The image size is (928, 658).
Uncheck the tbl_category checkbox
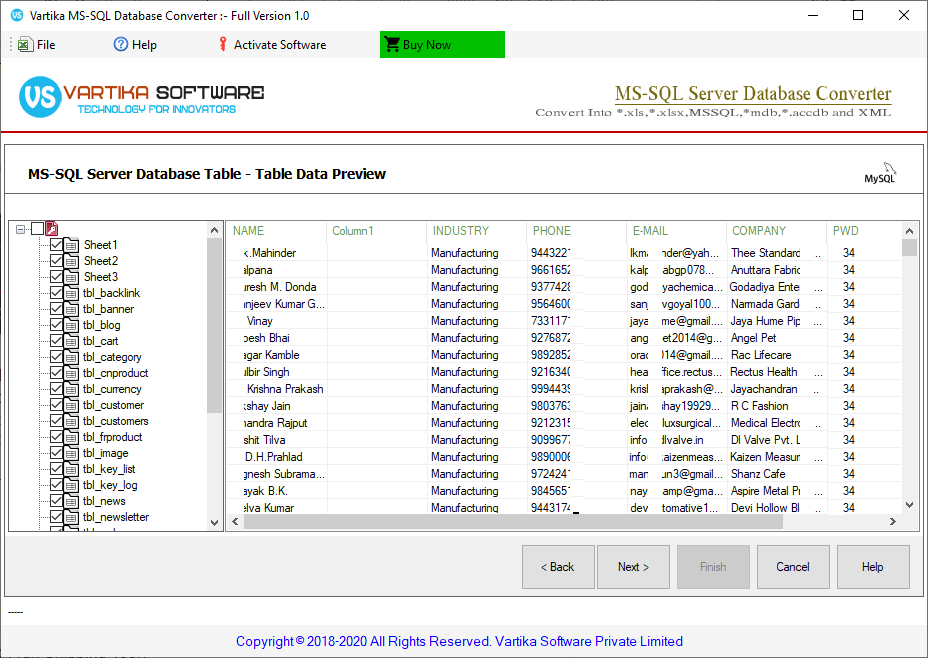(56, 356)
